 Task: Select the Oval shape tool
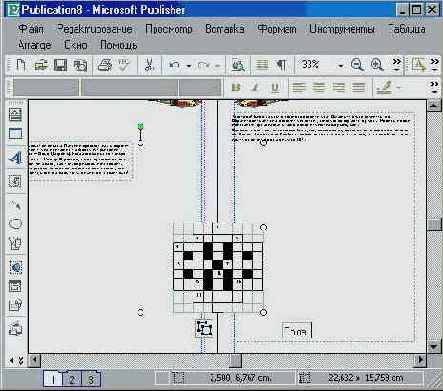15,224
